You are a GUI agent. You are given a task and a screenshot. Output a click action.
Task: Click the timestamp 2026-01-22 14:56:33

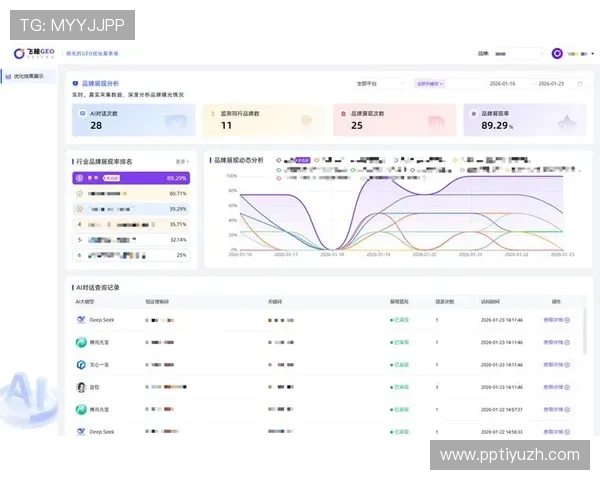(x=502, y=432)
